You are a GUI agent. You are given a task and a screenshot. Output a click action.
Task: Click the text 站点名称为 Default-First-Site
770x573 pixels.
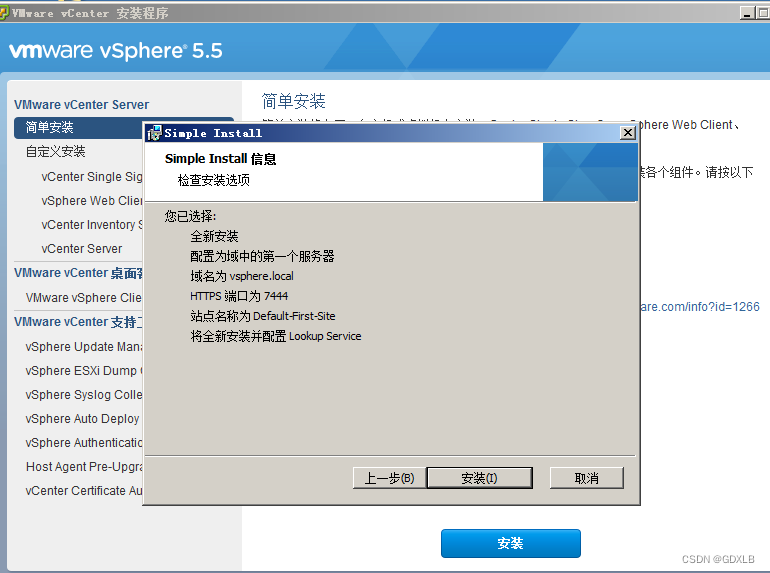click(263, 316)
